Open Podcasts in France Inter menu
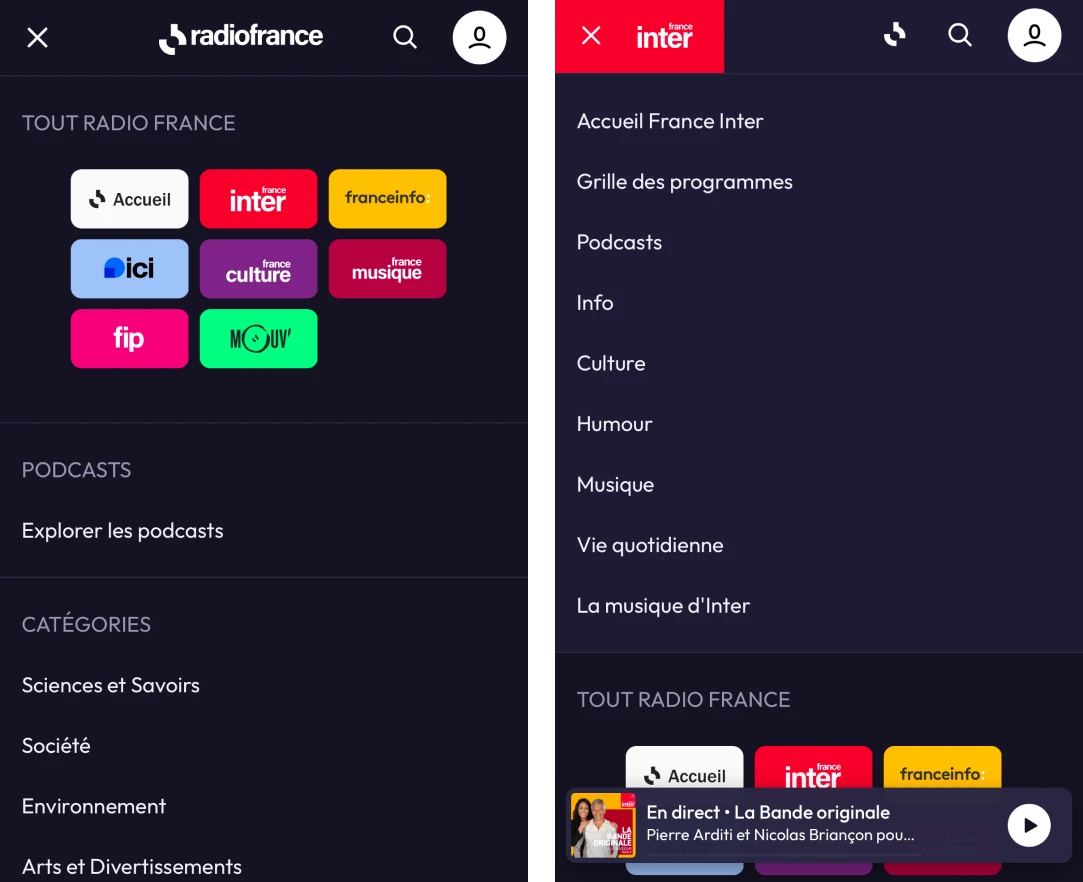The height and width of the screenshot is (882, 1083). click(x=619, y=242)
